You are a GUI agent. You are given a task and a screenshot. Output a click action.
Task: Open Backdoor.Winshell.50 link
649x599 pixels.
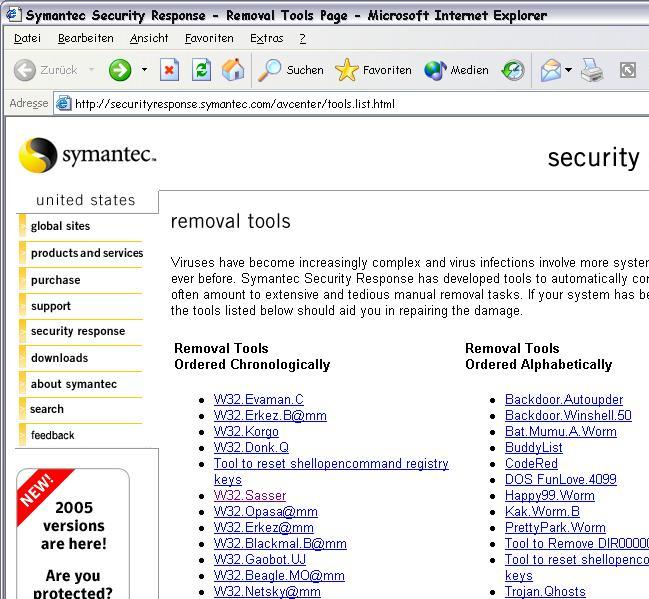point(568,416)
